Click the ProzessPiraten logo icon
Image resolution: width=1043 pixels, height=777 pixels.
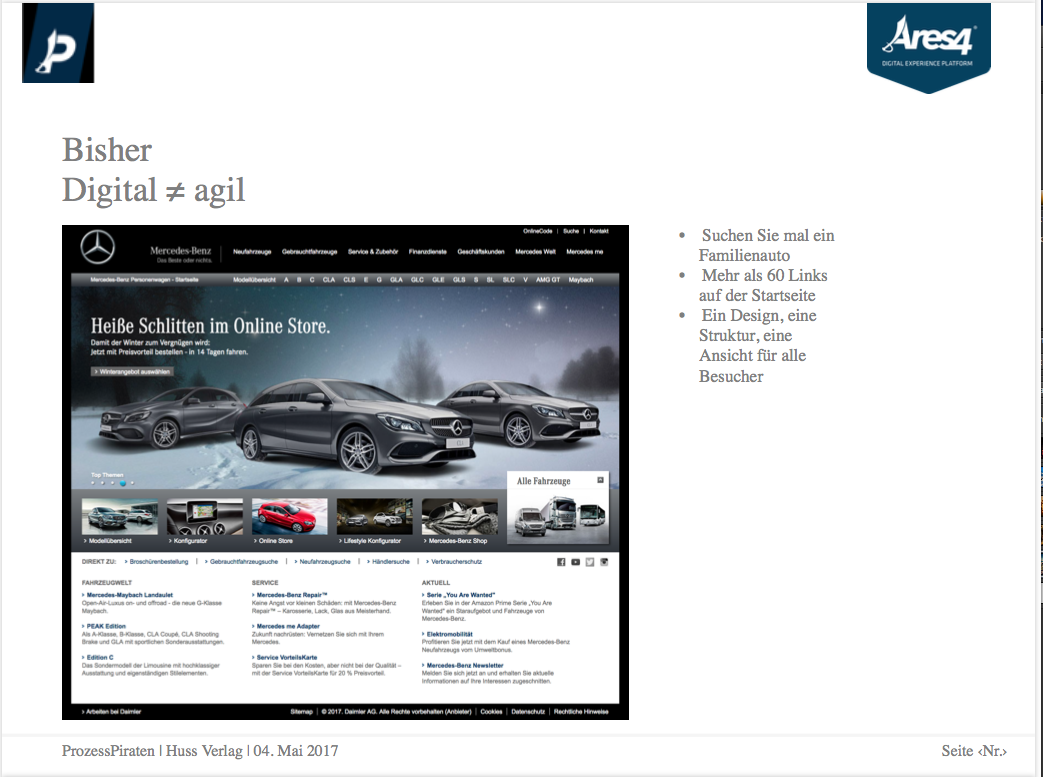coord(58,43)
